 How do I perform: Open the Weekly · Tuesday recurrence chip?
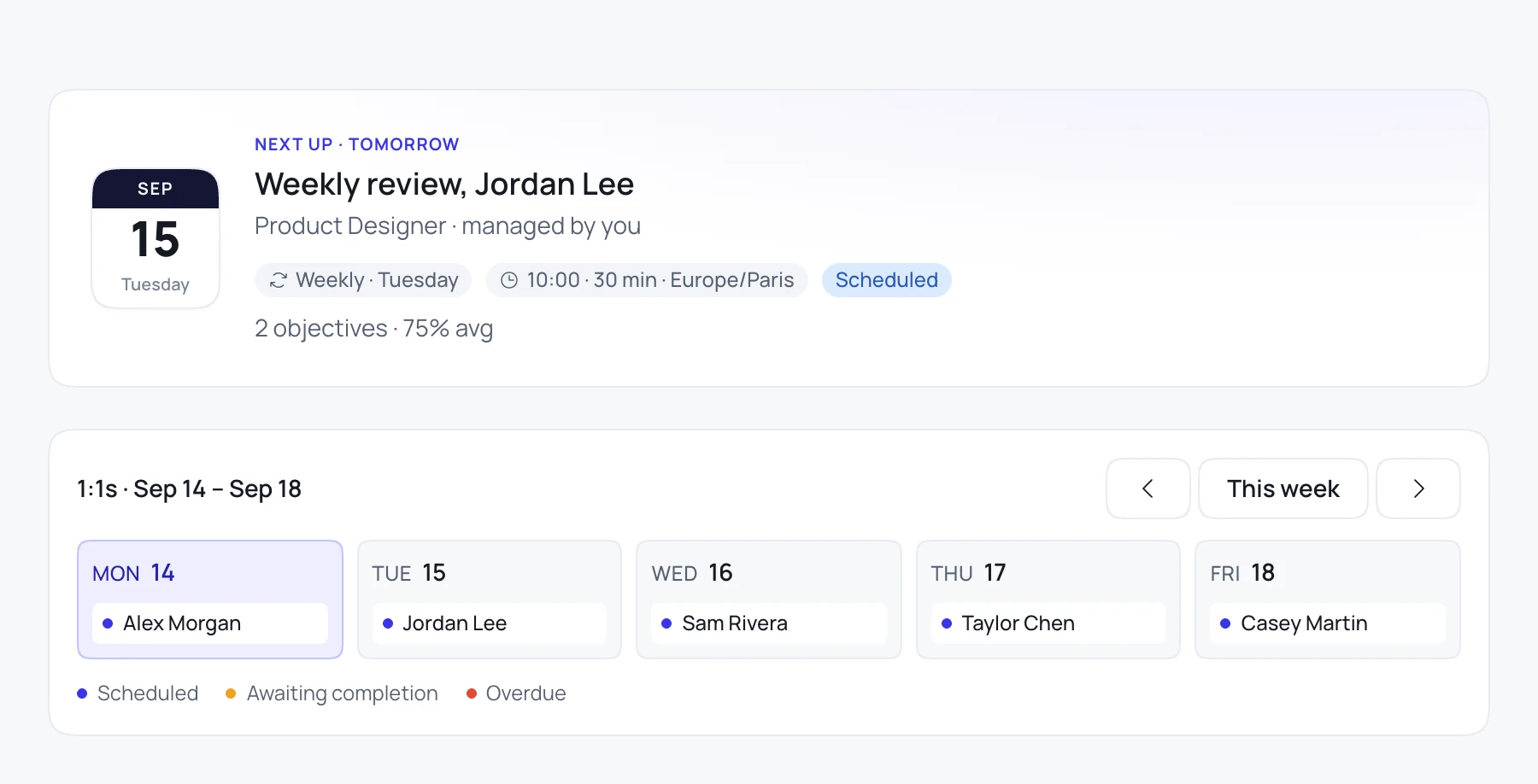[x=363, y=280]
